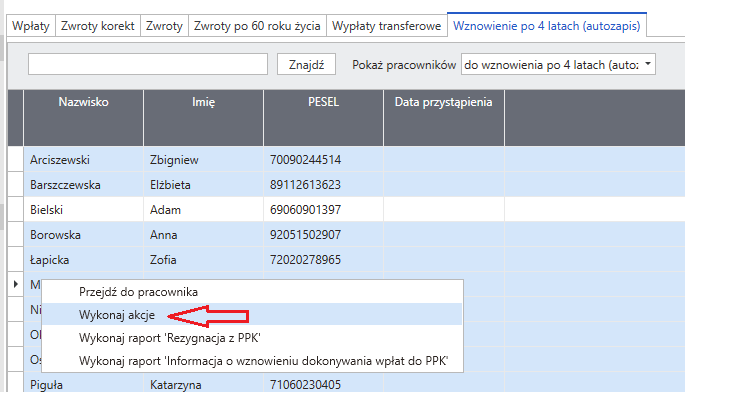This screenshot has width=734, height=419.
Task: Expand the 'Pokaż pracowników' dropdown arrow
Action: pos(648,64)
